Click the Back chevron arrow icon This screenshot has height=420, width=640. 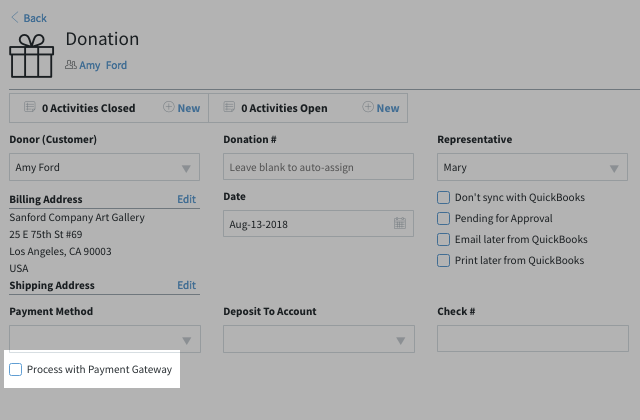tap(15, 18)
